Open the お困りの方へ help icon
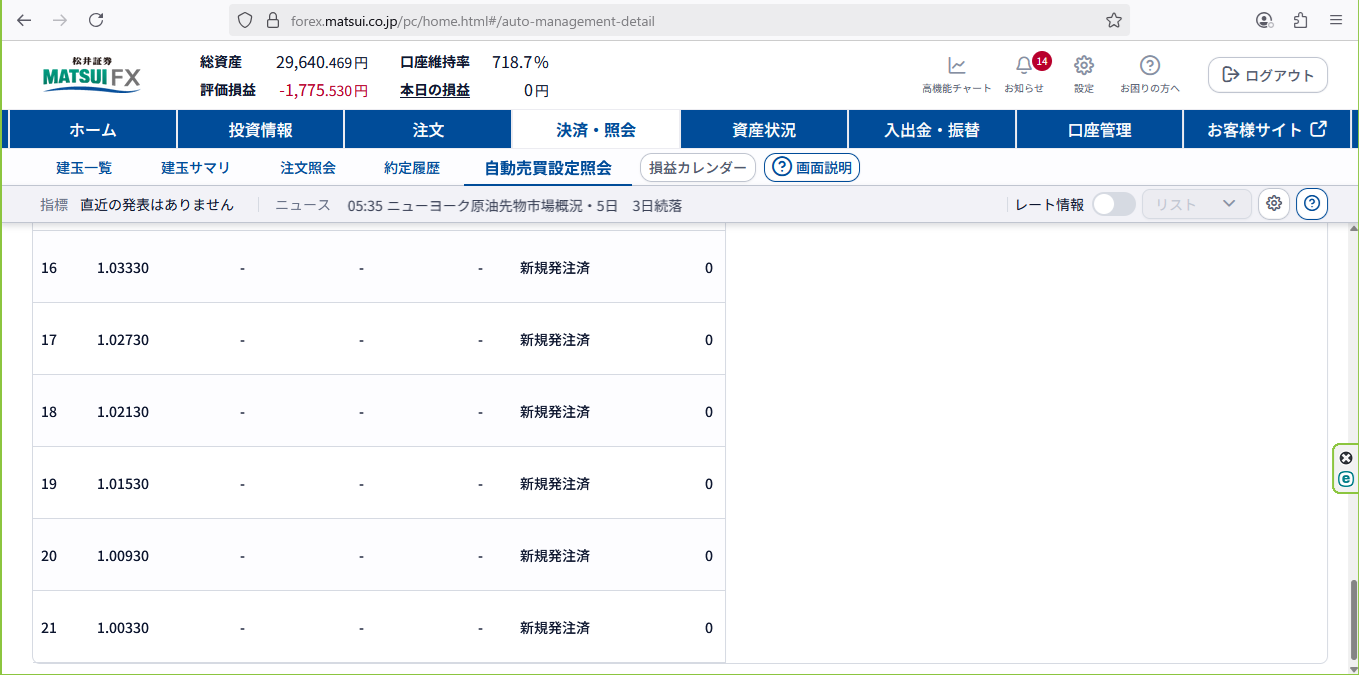Viewport: 1359px width, 675px height. (x=1150, y=74)
